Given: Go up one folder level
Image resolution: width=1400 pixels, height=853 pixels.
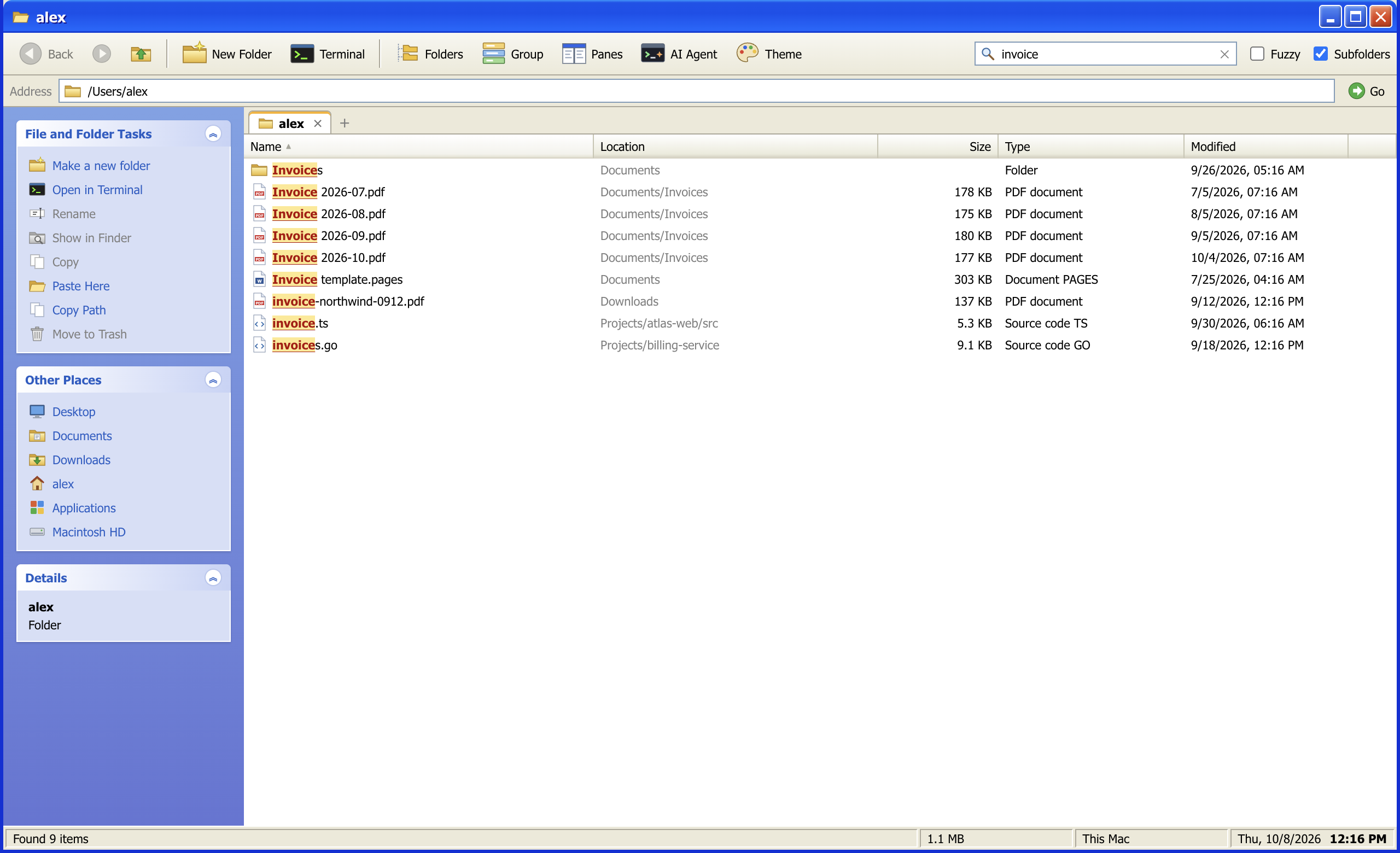Looking at the screenshot, I should pyautogui.click(x=141, y=54).
